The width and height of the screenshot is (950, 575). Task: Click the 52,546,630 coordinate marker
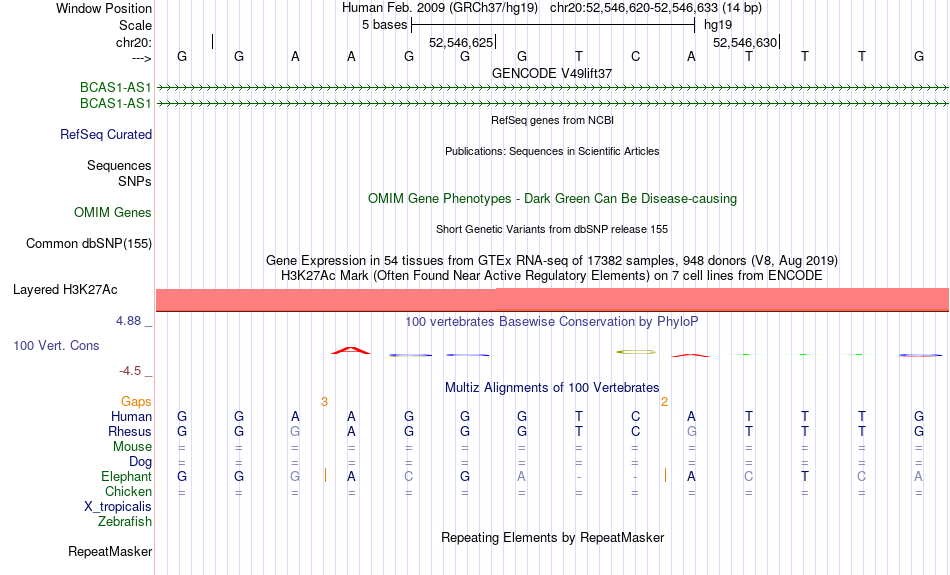point(745,42)
